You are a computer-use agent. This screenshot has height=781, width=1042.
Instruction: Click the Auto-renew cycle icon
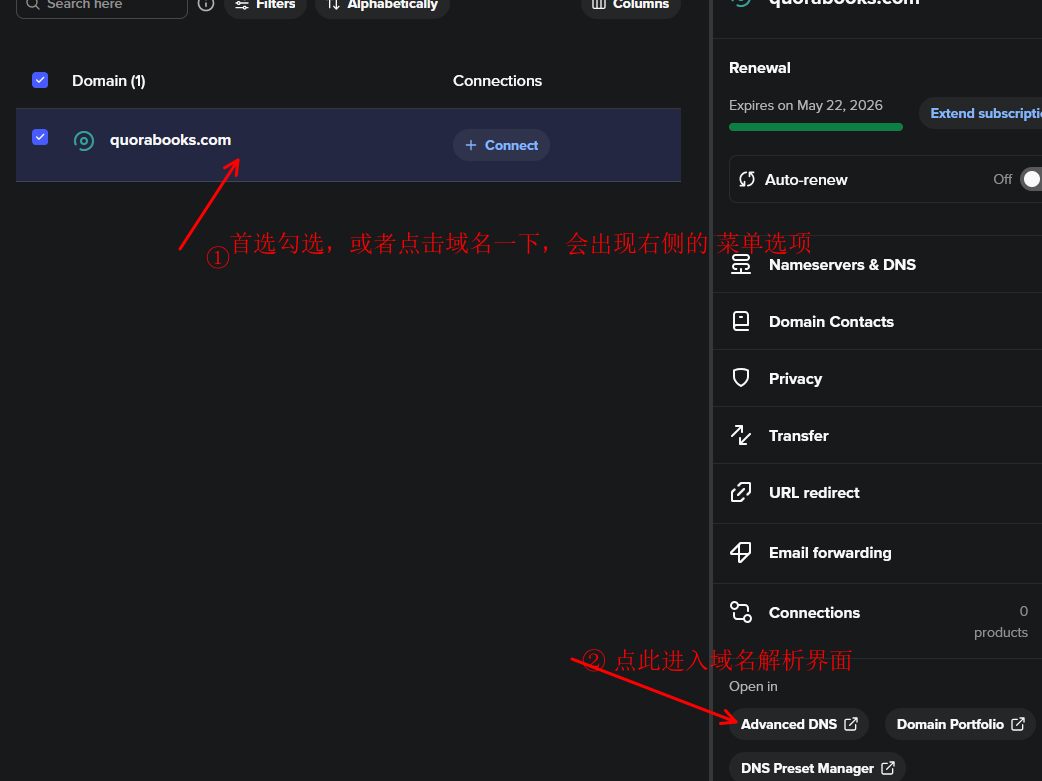[x=747, y=179]
